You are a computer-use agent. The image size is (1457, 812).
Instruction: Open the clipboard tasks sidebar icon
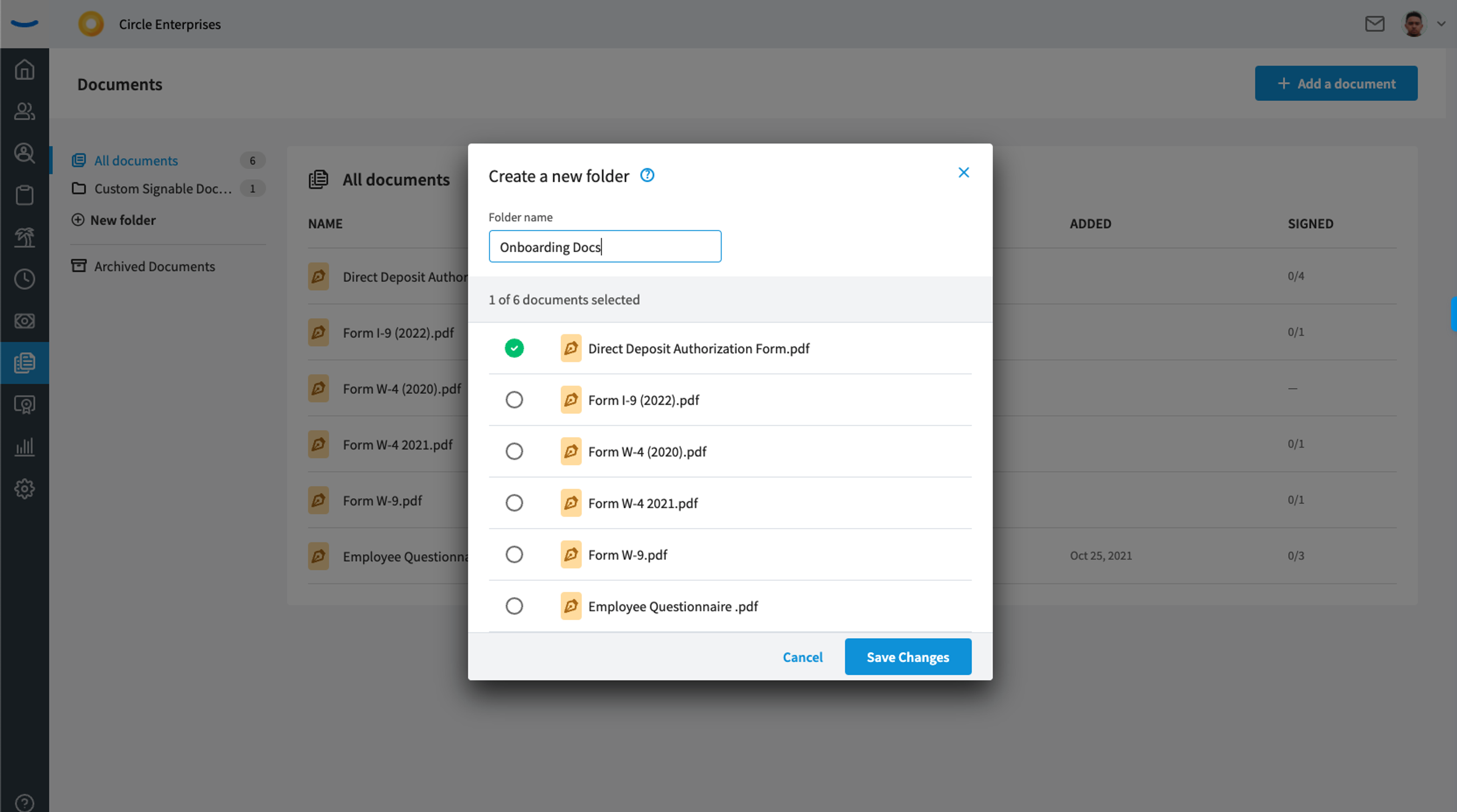coord(24,195)
